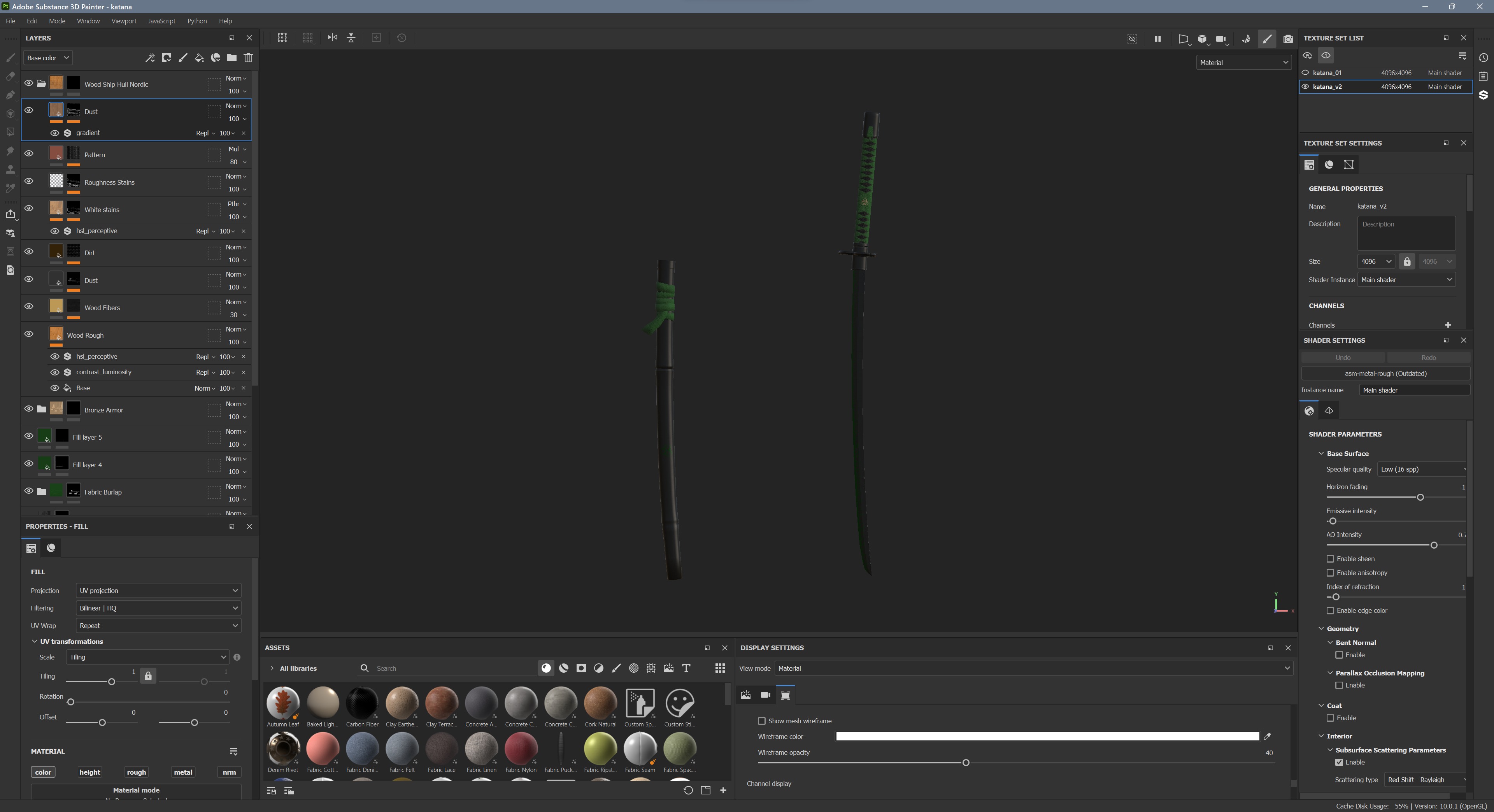
Task: Adjust the AO Intensity slider handle
Action: [1434, 545]
